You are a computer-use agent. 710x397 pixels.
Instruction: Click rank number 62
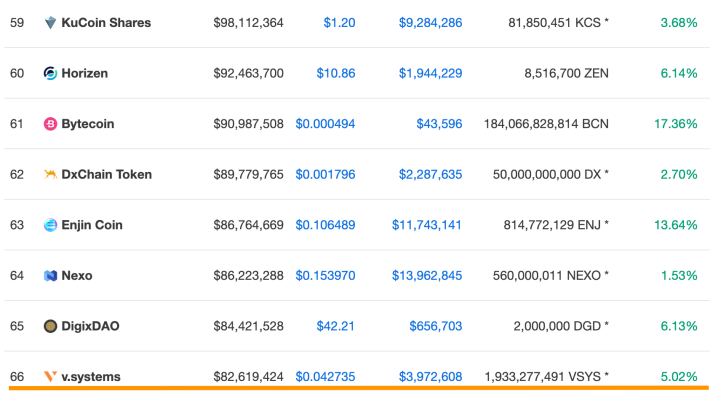tap(17, 174)
